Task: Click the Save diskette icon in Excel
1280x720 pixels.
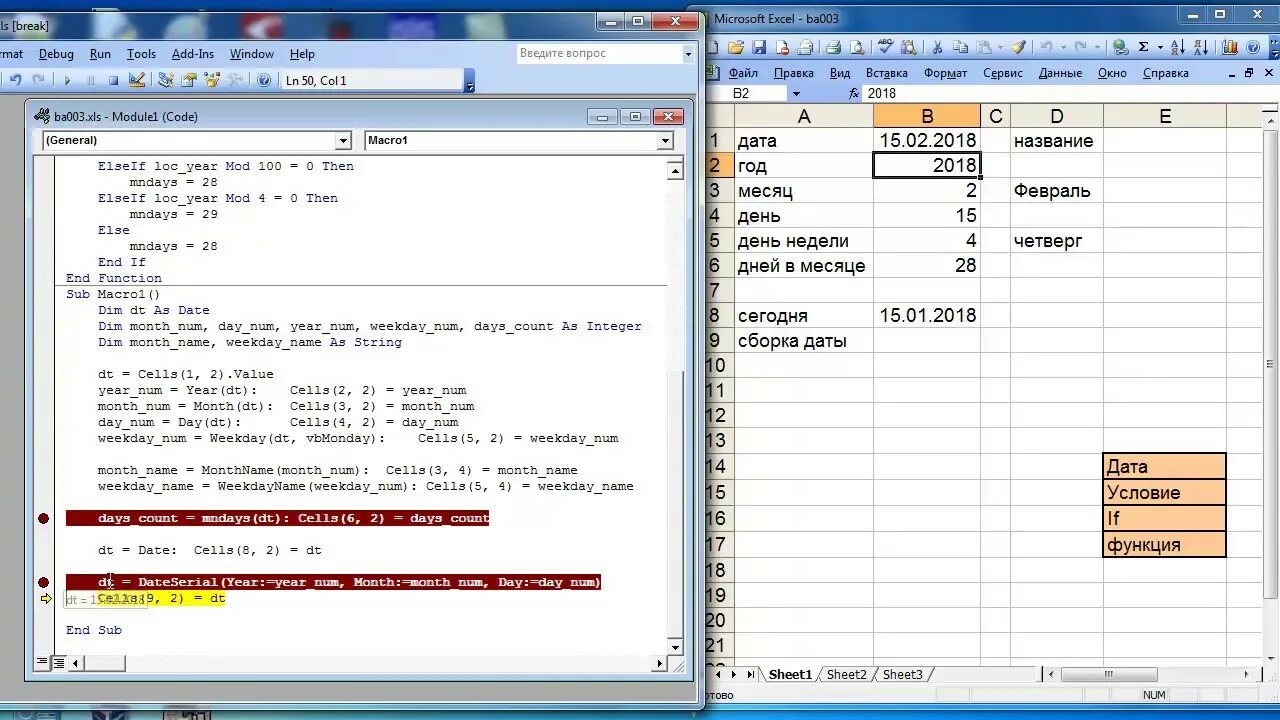Action: pyautogui.click(x=759, y=47)
